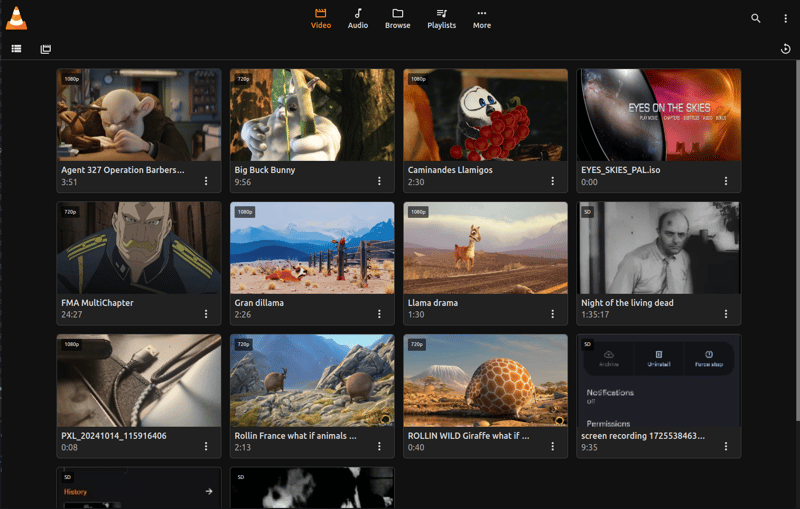The height and width of the screenshot is (509, 800).
Task: Play the Gran dillama thumbnail
Action: coord(312,248)
